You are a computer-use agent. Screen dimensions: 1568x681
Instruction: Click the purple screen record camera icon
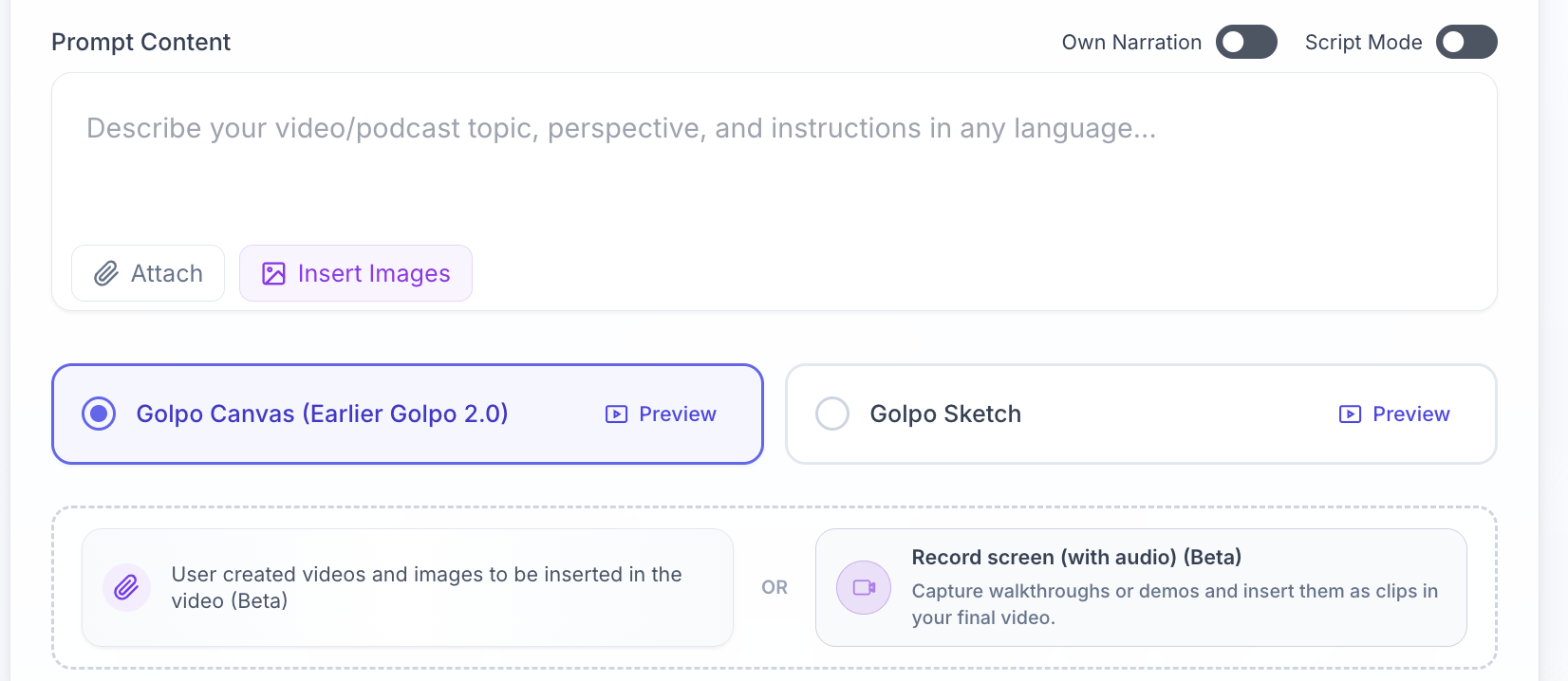pos(864,588)
